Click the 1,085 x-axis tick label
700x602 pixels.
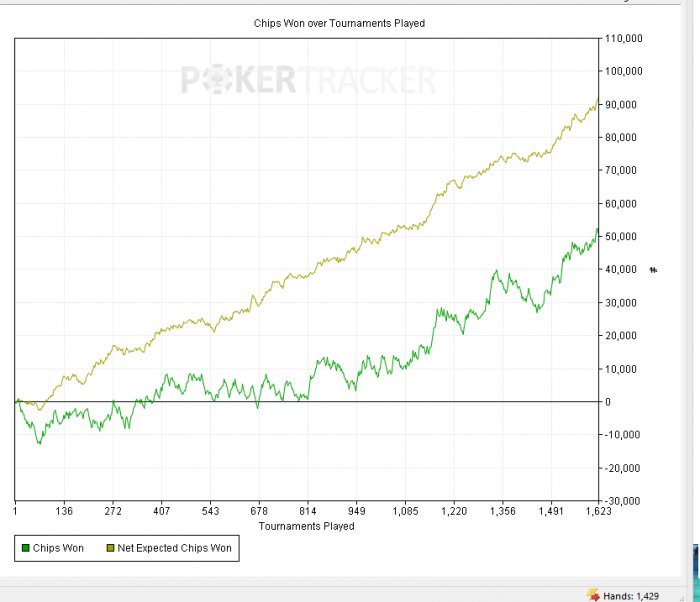pyautogui.click(x=405, y=511)
